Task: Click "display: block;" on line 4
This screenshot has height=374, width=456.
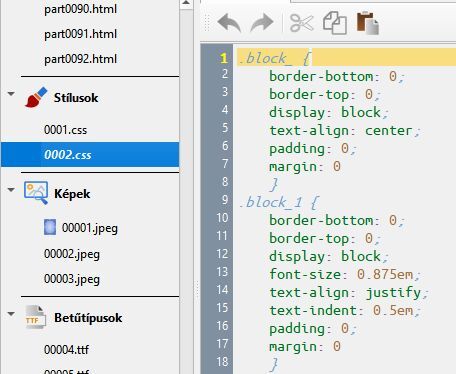Action: [329, 113]
